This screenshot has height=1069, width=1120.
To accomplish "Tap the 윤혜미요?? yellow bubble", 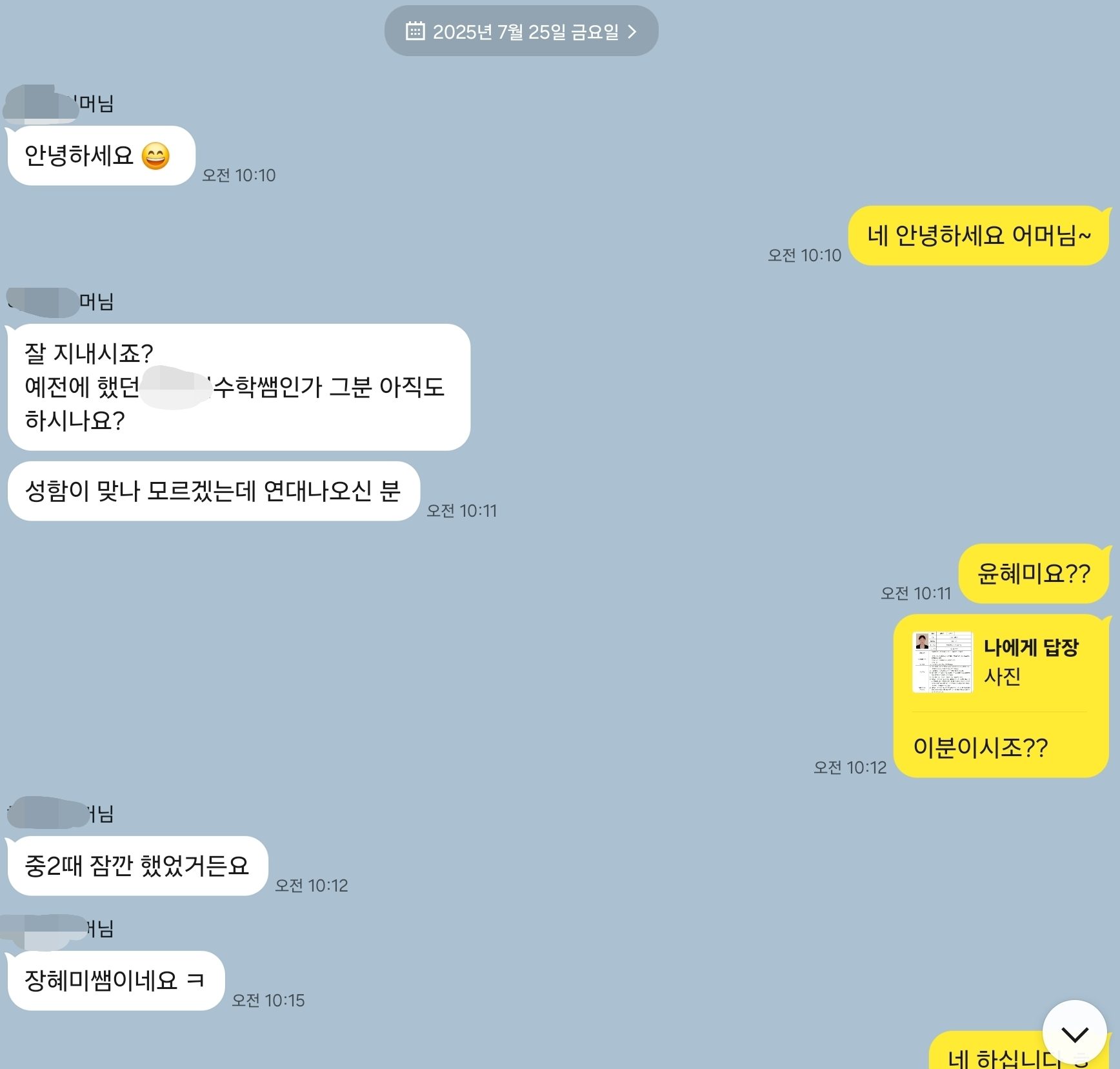I will tap(1034, 574).
